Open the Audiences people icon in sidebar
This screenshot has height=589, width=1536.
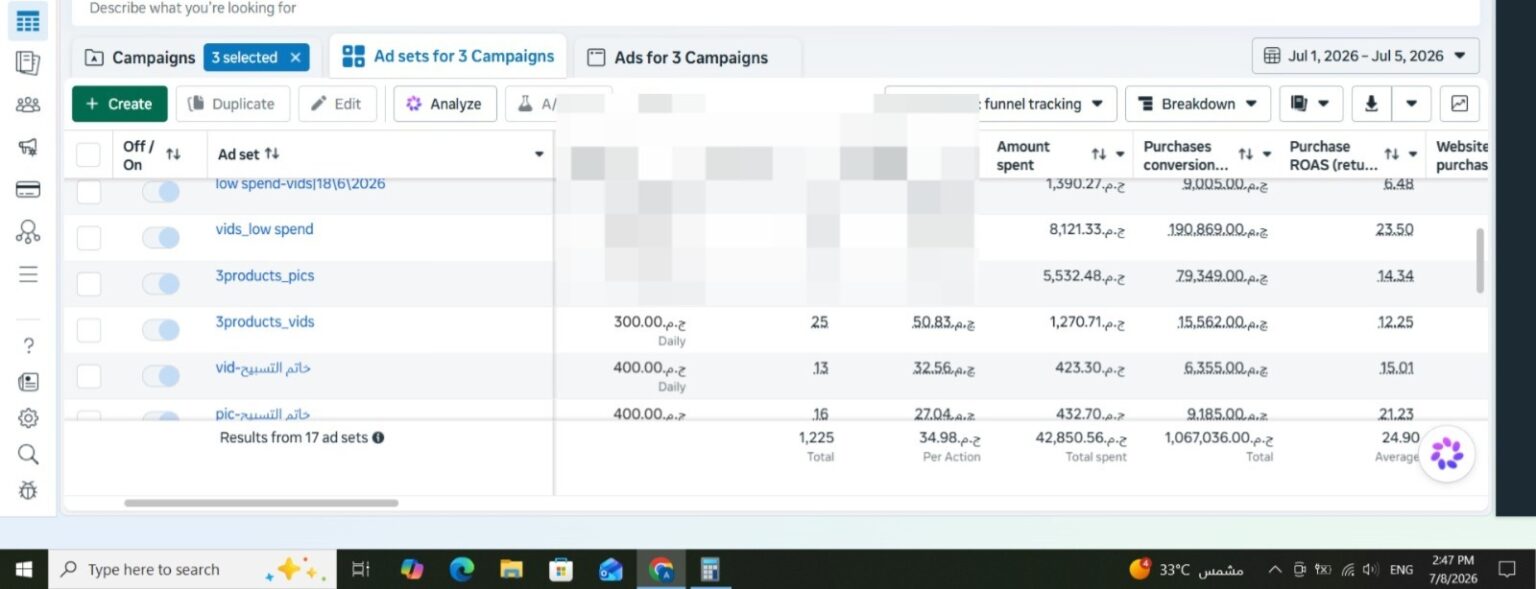click(28, 105)
